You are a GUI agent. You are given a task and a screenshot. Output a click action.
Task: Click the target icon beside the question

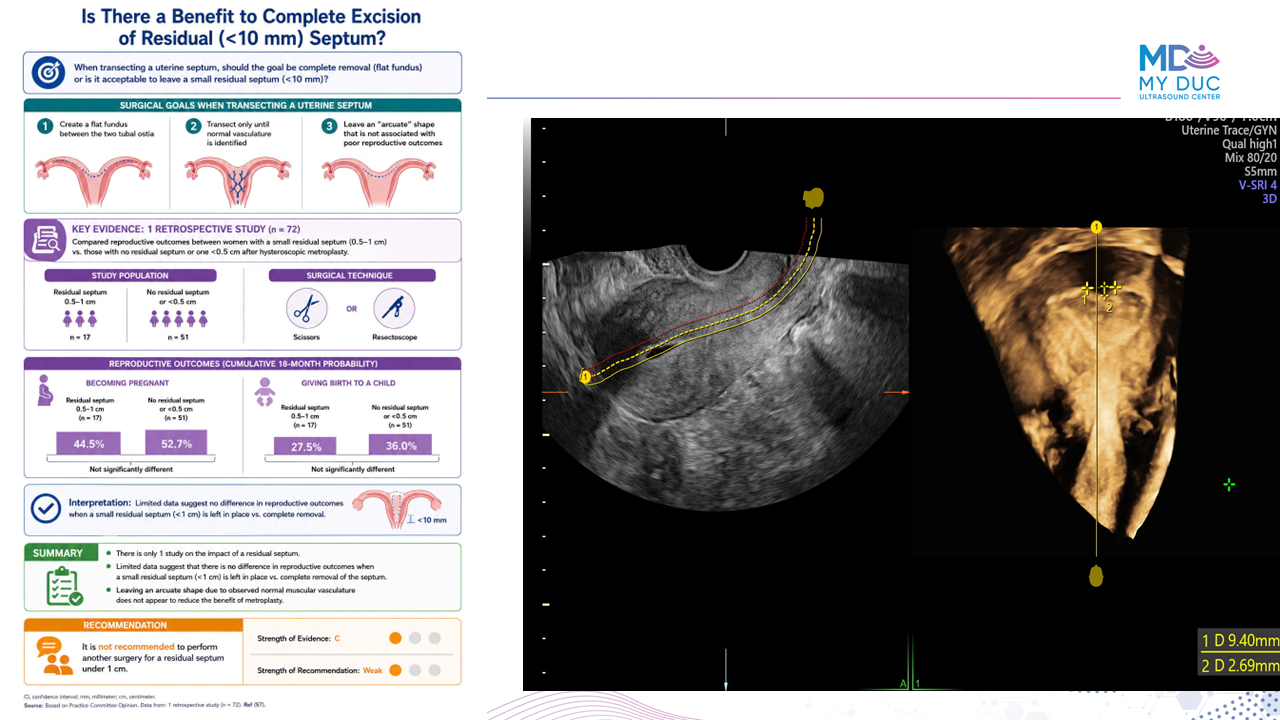tap(47, 73)
